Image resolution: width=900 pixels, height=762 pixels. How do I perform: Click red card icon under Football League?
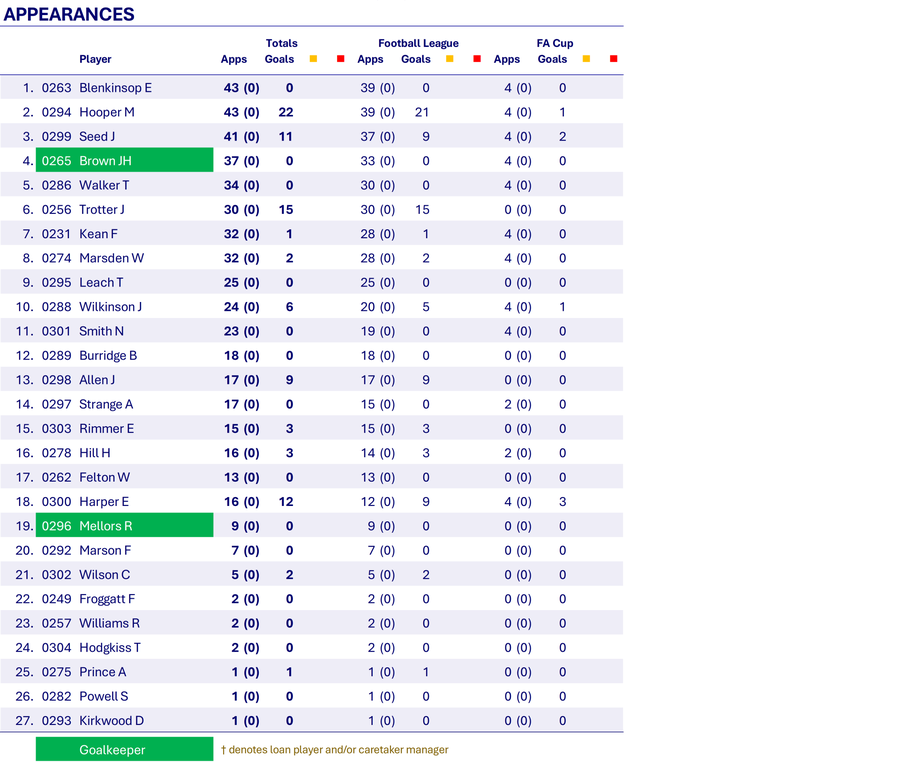(x=477, y=59)
